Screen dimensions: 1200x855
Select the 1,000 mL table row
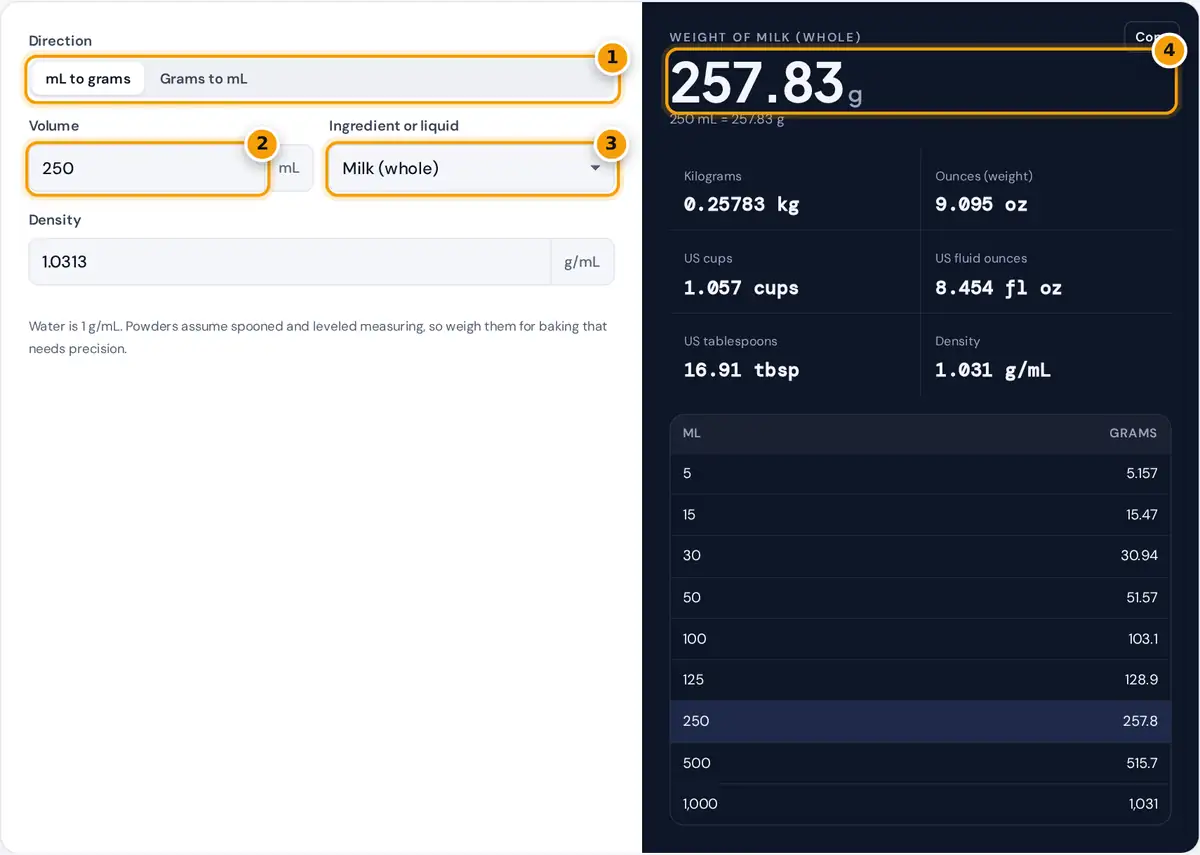tap(920, 804)
